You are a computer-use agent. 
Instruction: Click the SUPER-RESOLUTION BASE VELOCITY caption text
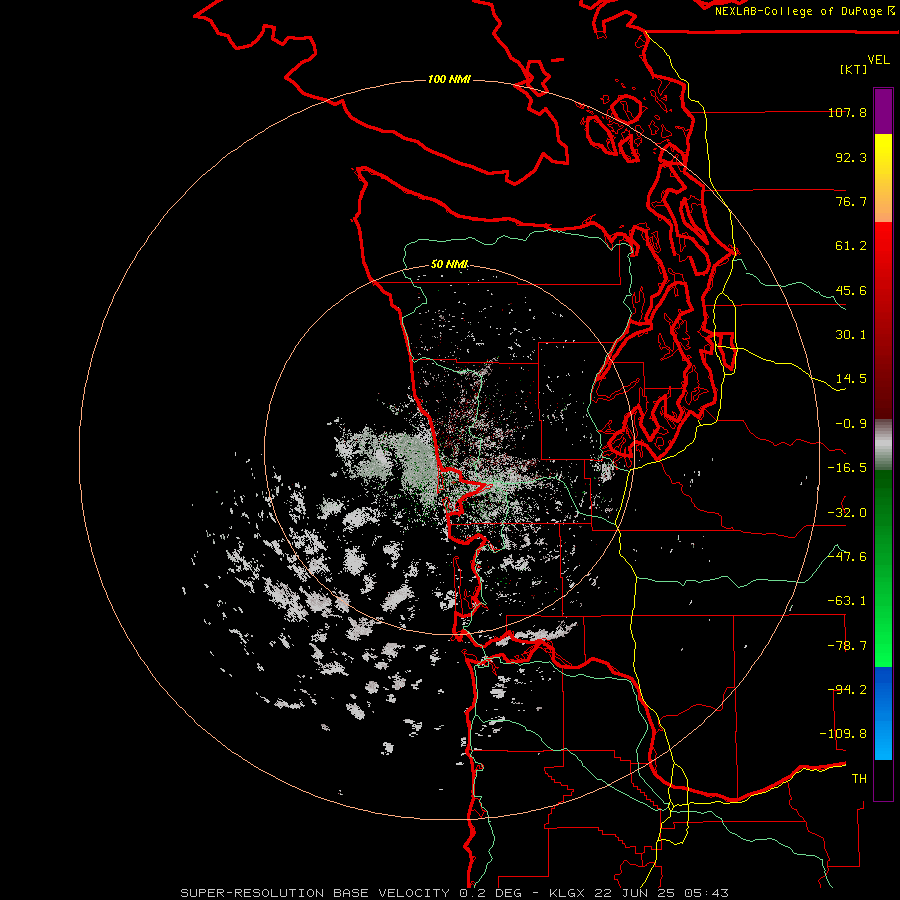[315, 893]
